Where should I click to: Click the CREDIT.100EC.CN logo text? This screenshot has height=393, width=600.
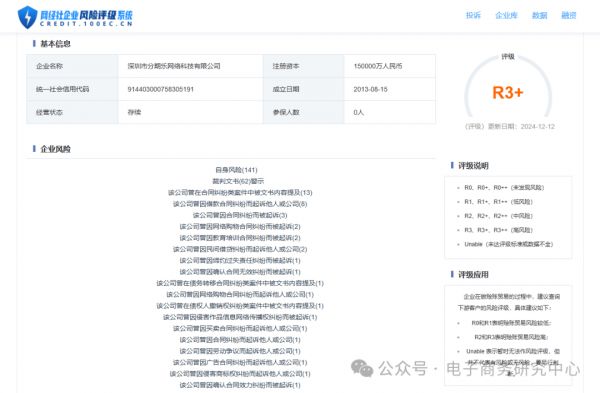click(86, 24)
